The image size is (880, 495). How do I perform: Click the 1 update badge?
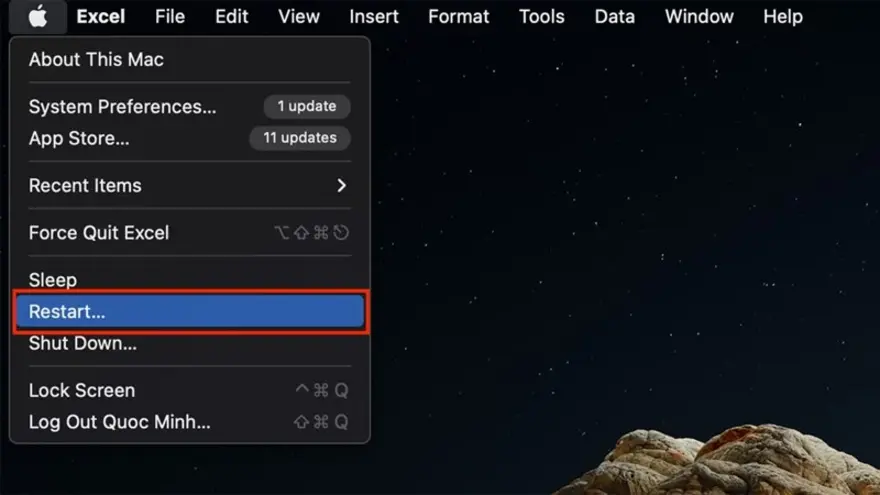[x=307, y=106]
